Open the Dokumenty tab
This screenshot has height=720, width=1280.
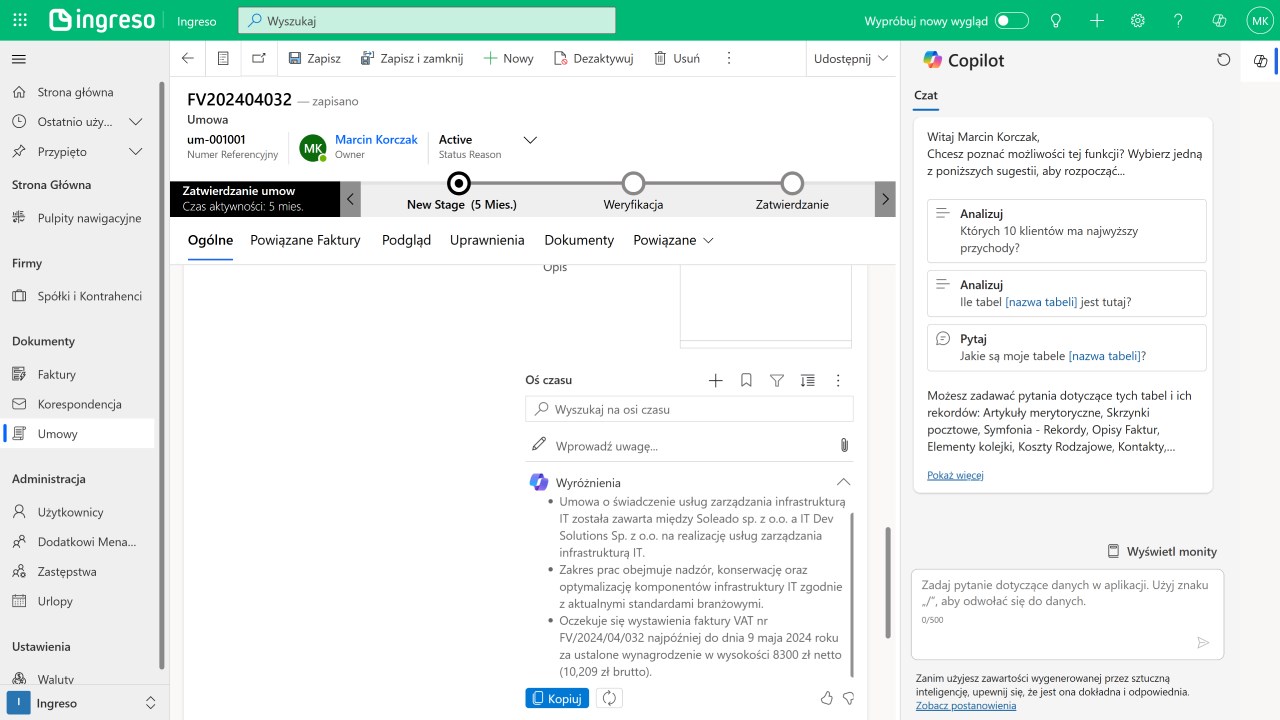579,240
